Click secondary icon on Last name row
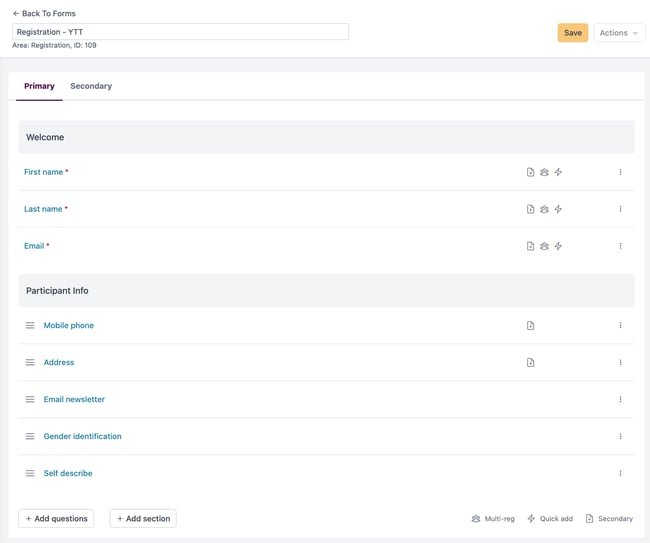The width and height of the screenshot is (650, 543). (x=530, y=209)
